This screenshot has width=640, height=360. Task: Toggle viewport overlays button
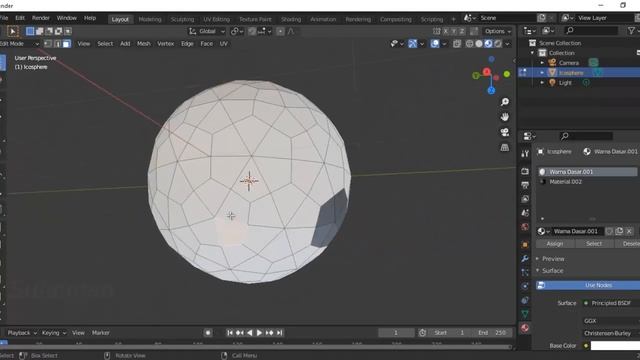pyautogui.click(x=435, y=44)
